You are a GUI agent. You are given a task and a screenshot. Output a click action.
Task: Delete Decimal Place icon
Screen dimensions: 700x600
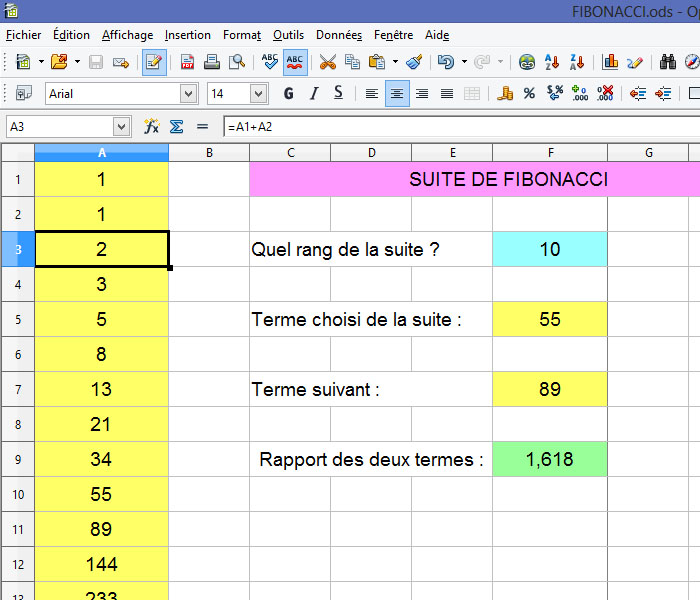tap(605, 93)
